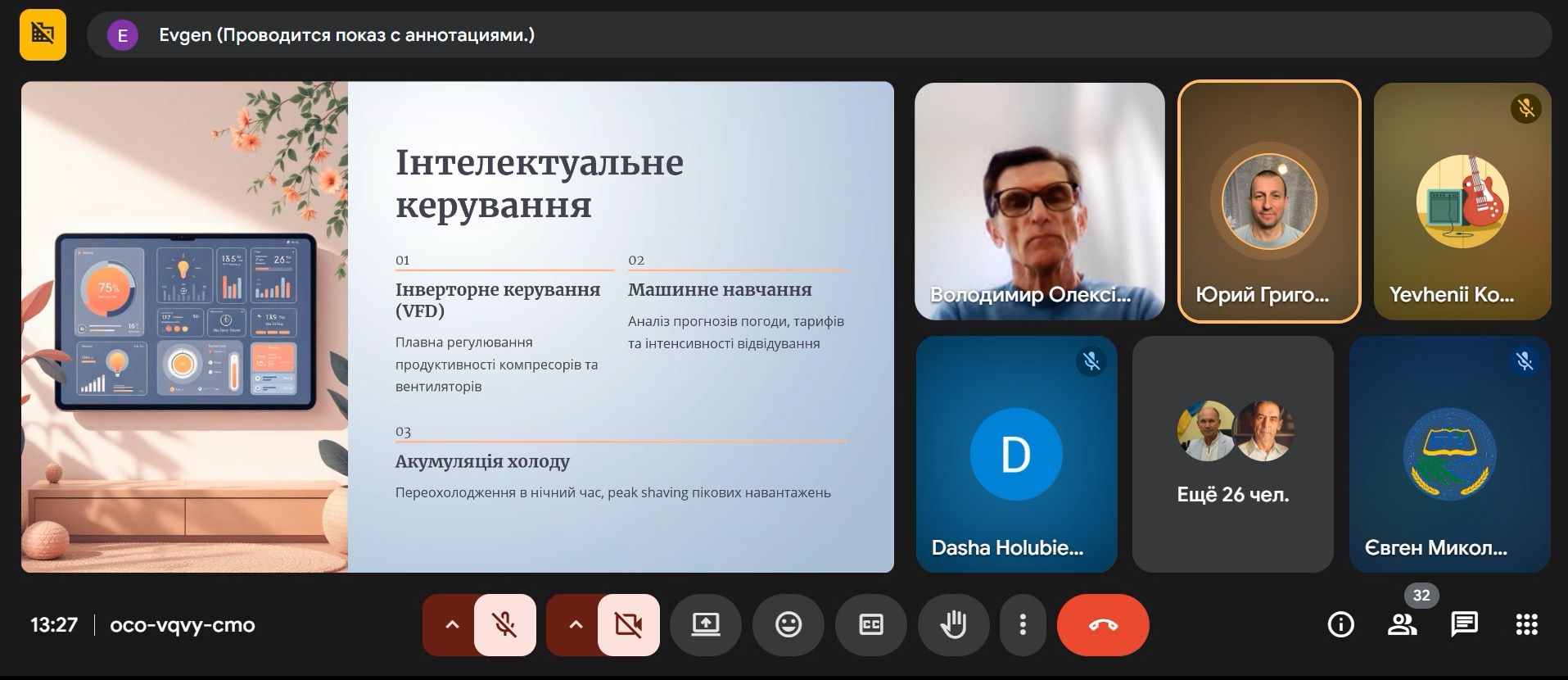Screen dimensions: 1568x680
Task: Expand audio settings arrow next to microphone
Action: tap(451, 625)
